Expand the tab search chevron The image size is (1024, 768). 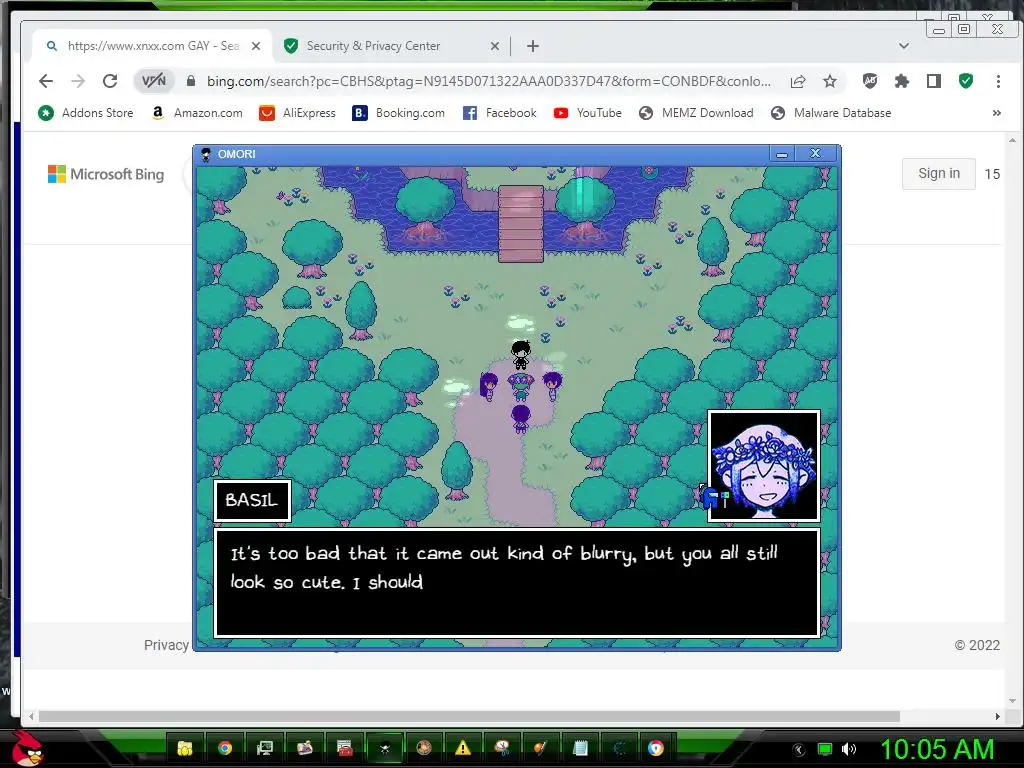pos(904,46)
